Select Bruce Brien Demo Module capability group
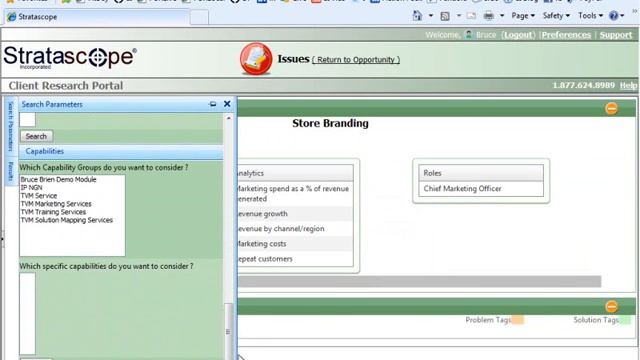Image resolution: width=640 pixels, height=360 pixels. pyautogui.click(x=58, y=180)
